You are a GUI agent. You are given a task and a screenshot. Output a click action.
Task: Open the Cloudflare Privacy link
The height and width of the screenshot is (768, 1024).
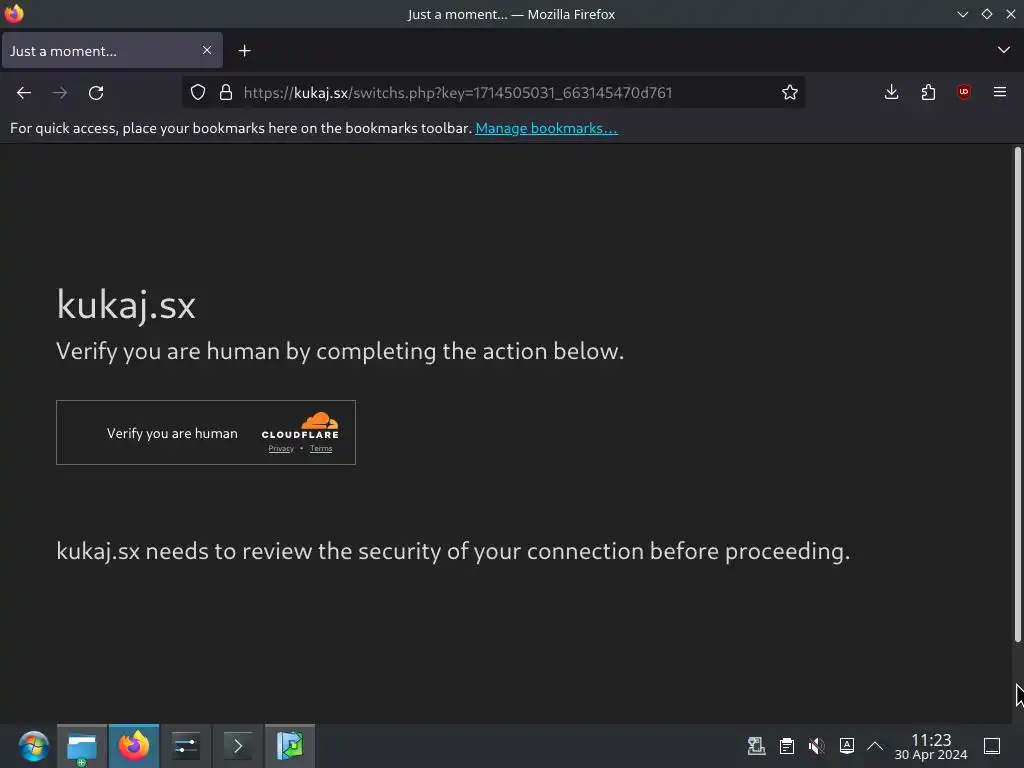point(281,449)
